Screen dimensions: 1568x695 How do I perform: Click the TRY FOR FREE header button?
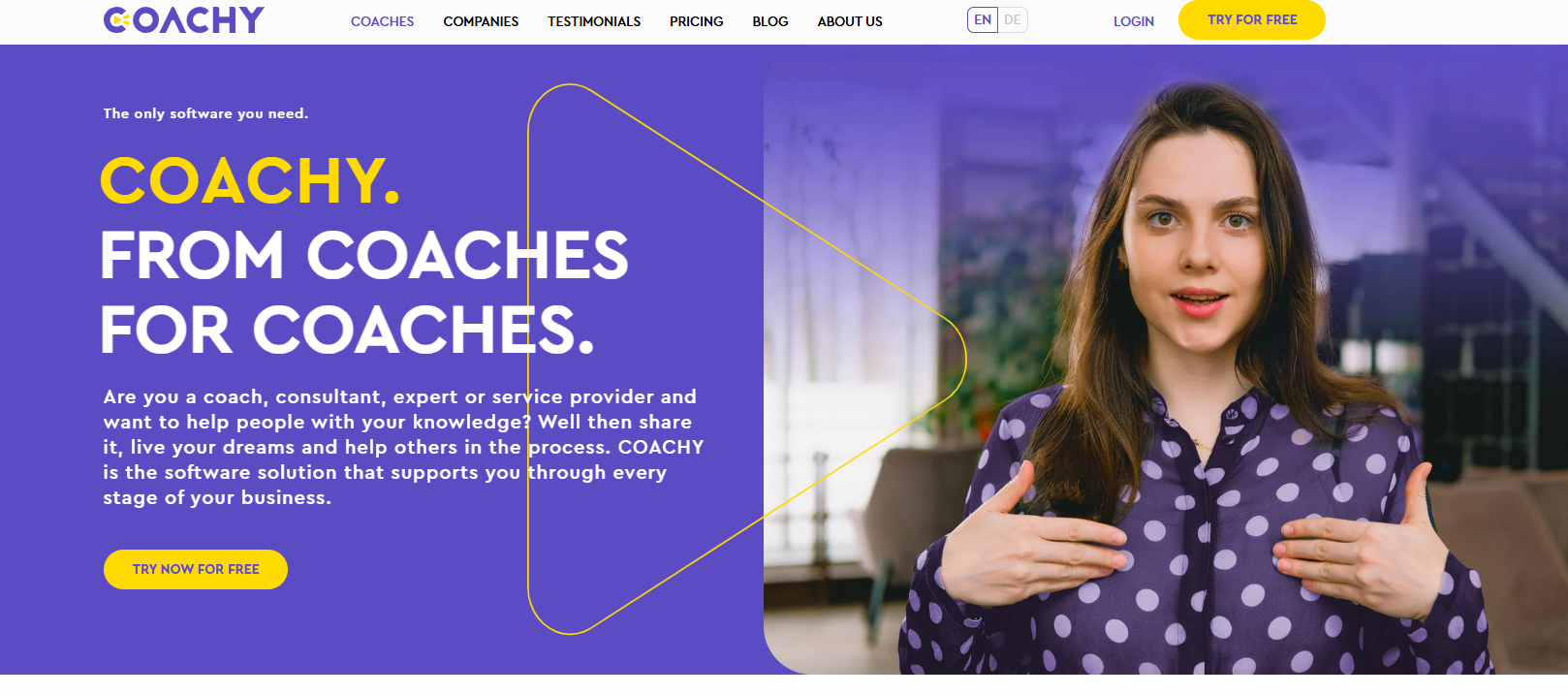pos(1251,19)
